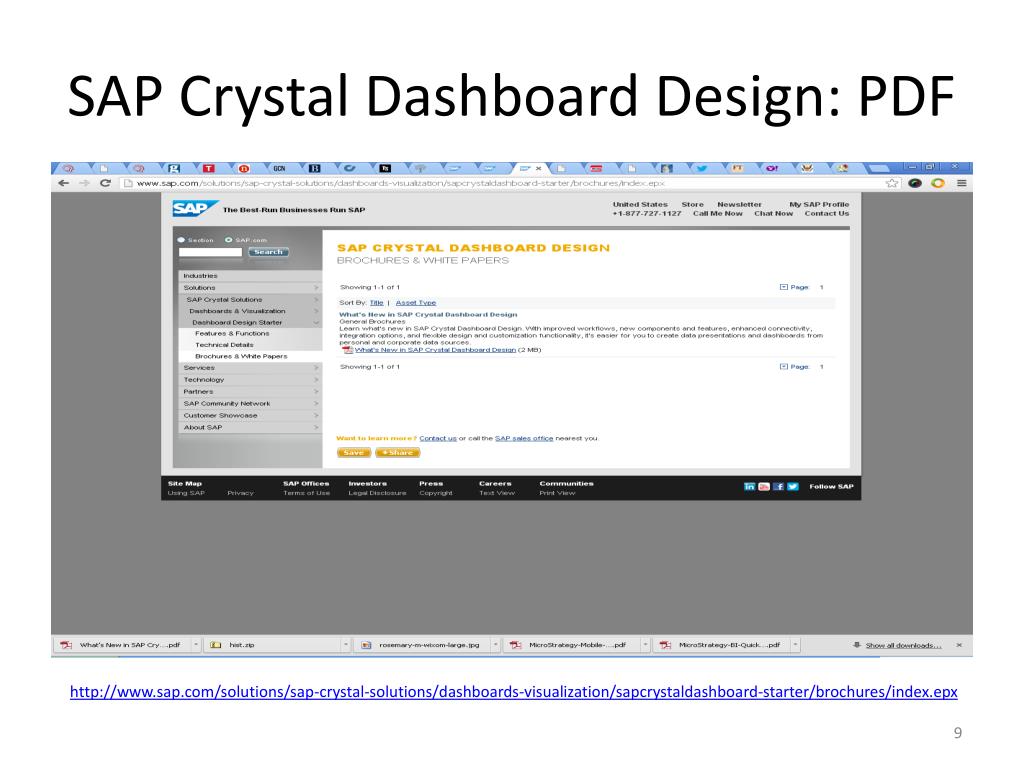Screen dimensions: 1024x768
Task: Open the SAP sales office link
Action: [524, 438]
